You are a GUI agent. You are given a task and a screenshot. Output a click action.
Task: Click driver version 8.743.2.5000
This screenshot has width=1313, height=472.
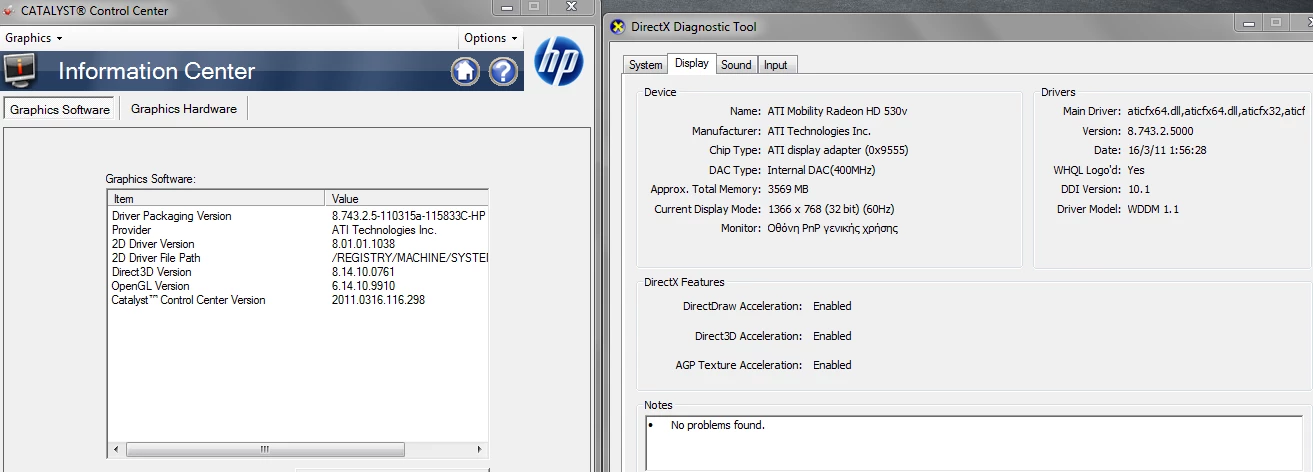[x=1160, y=131]
